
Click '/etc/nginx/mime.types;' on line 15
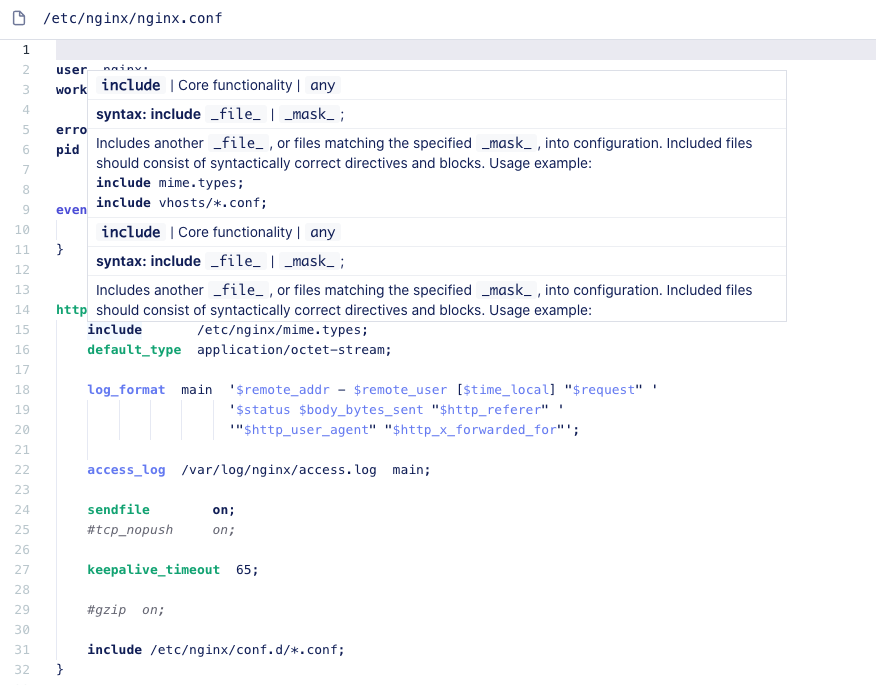coord(283,330)
